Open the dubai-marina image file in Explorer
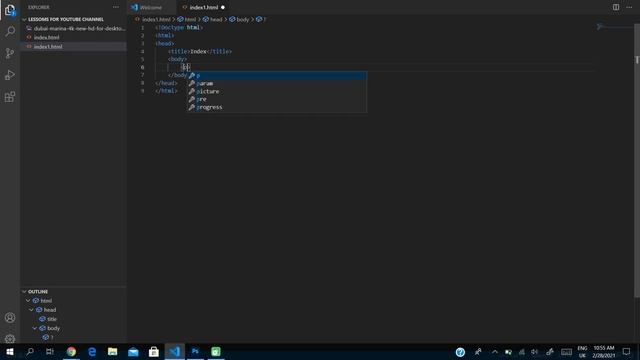The width and height of the screenshot is (640, 360). 73,29
